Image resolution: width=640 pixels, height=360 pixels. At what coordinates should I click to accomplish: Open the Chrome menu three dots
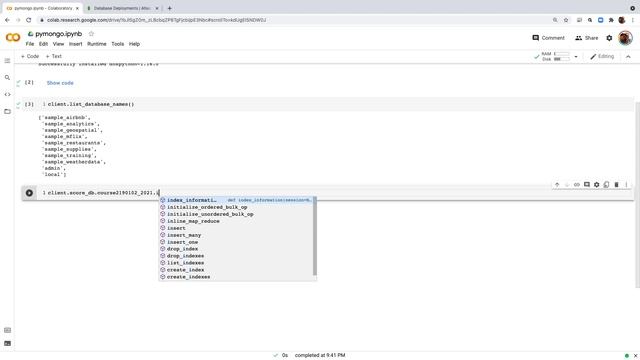click(x=633, y=20)
